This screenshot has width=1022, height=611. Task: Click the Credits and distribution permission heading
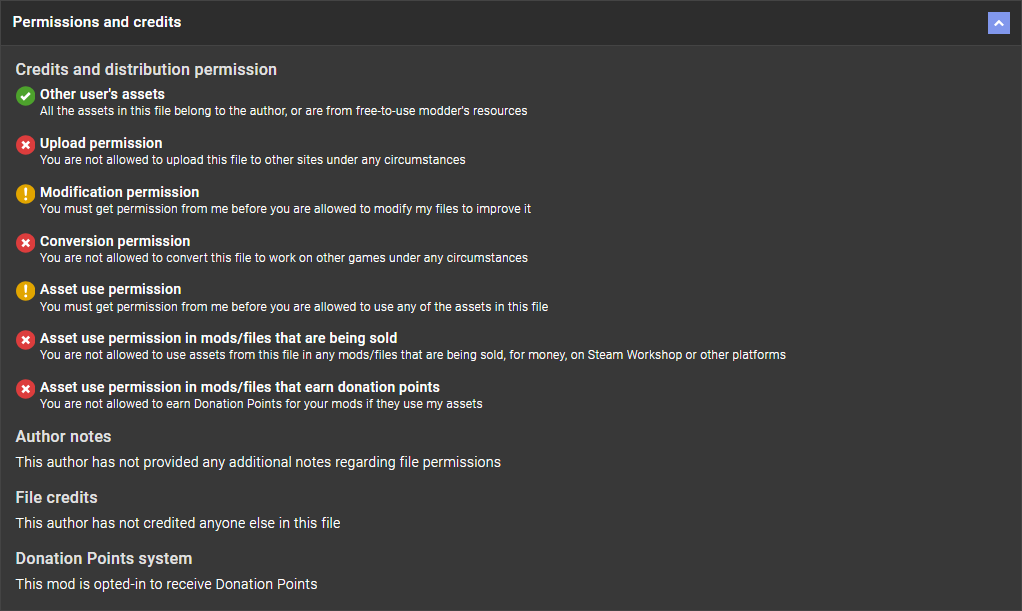click(x=146, y=70)
